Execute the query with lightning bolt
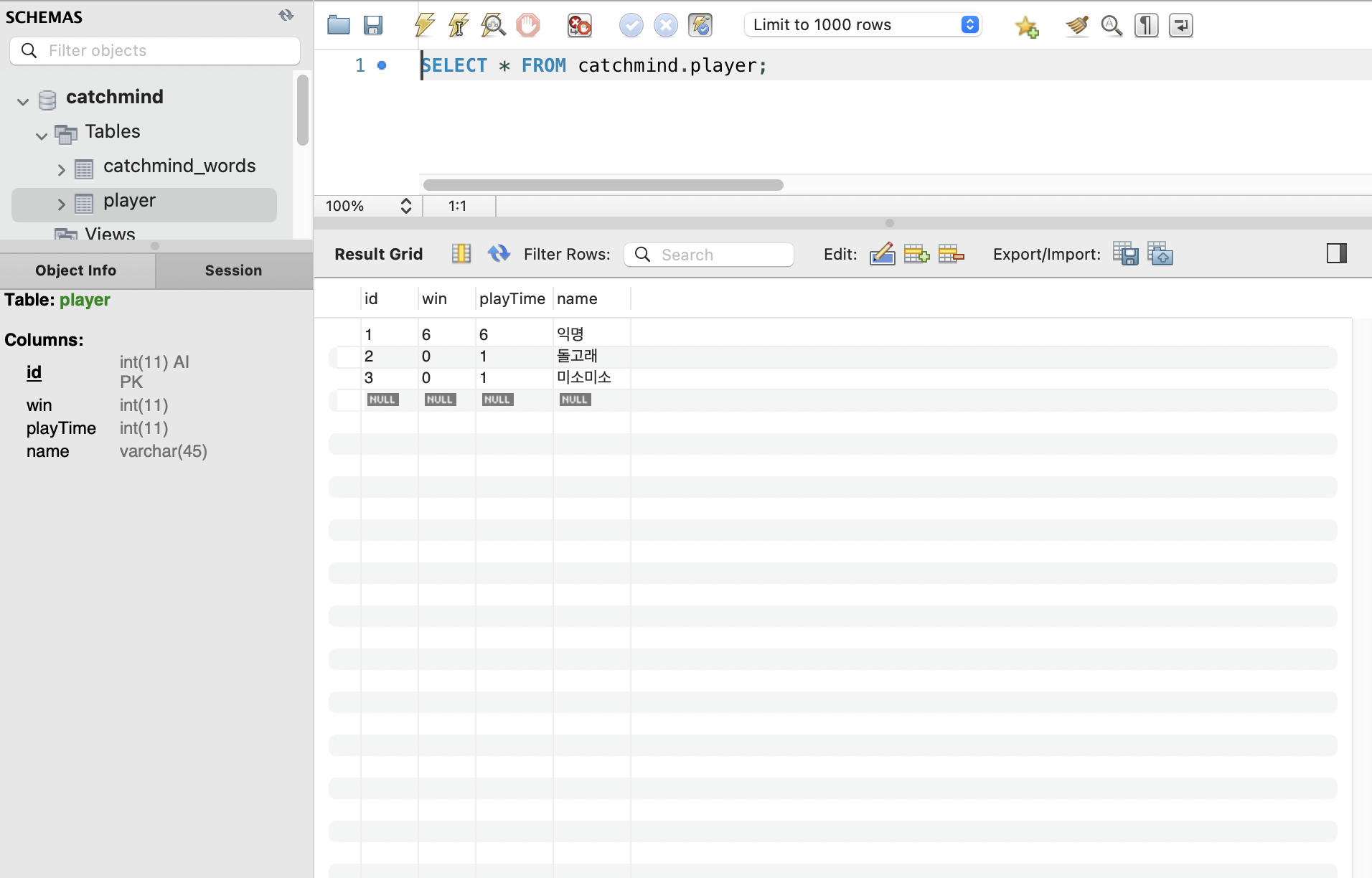1372x878 pixels. click(425, 25)
